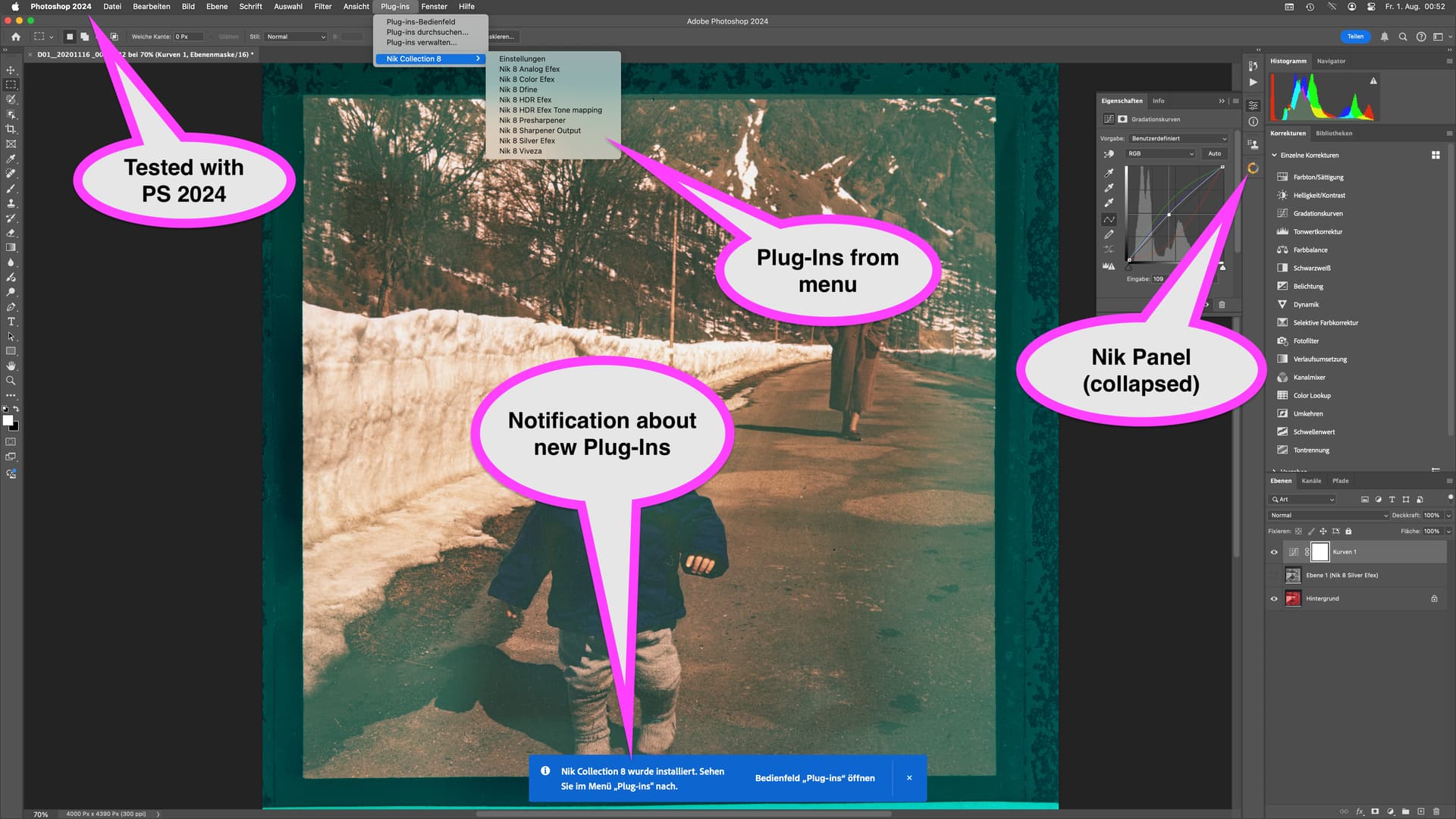Image resolution: width=1456 pixels, height=819 pixels.
Task: Select the Hand tool
Action: [11, 366]
